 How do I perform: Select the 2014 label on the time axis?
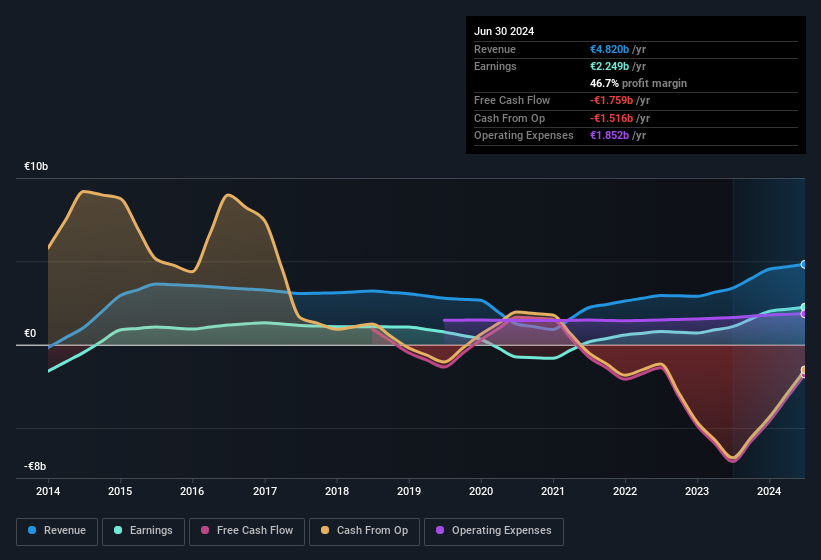coord(48,492)
